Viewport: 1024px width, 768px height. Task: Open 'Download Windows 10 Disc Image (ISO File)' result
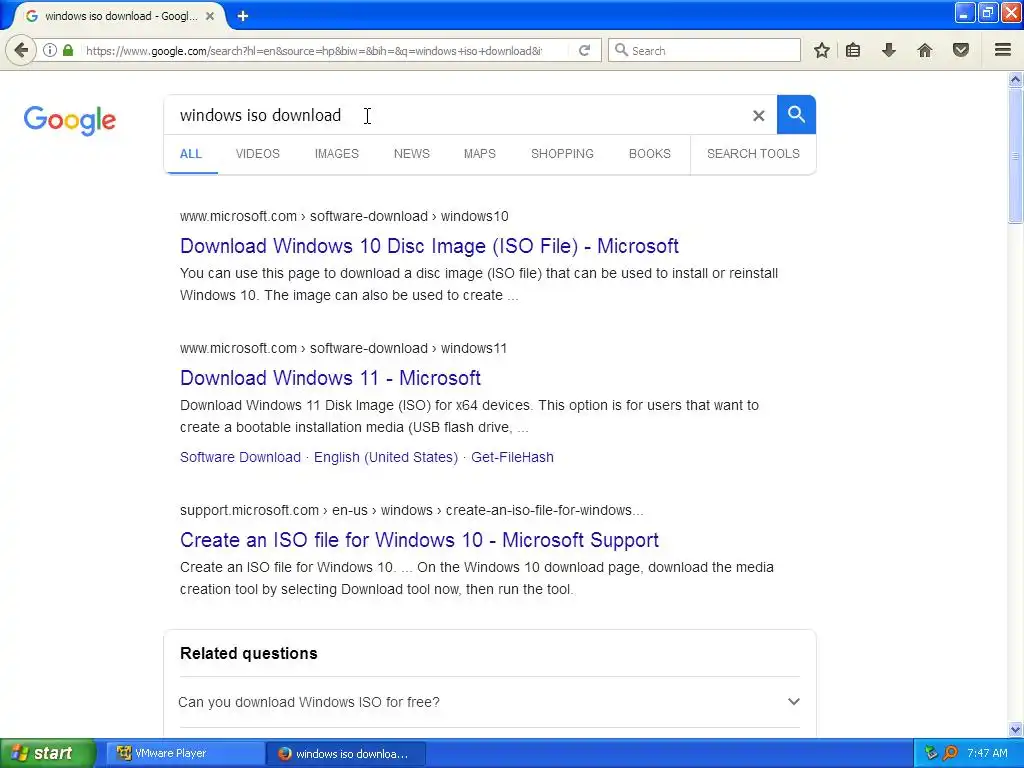pyautogui.click(x=429, y=246)
